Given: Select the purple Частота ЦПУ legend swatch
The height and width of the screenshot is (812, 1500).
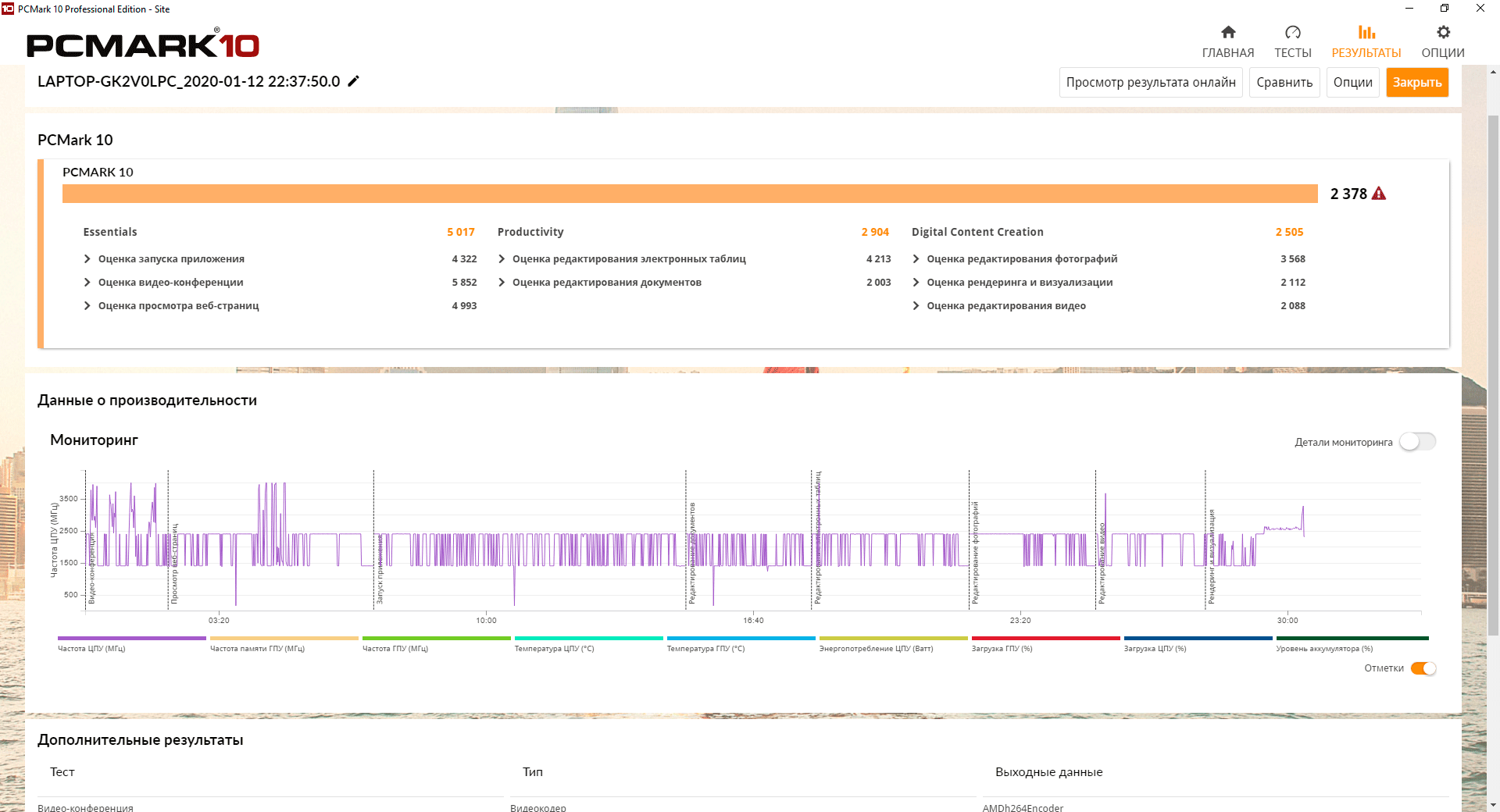Looking at the screenshot, I should tap(131, 639).
